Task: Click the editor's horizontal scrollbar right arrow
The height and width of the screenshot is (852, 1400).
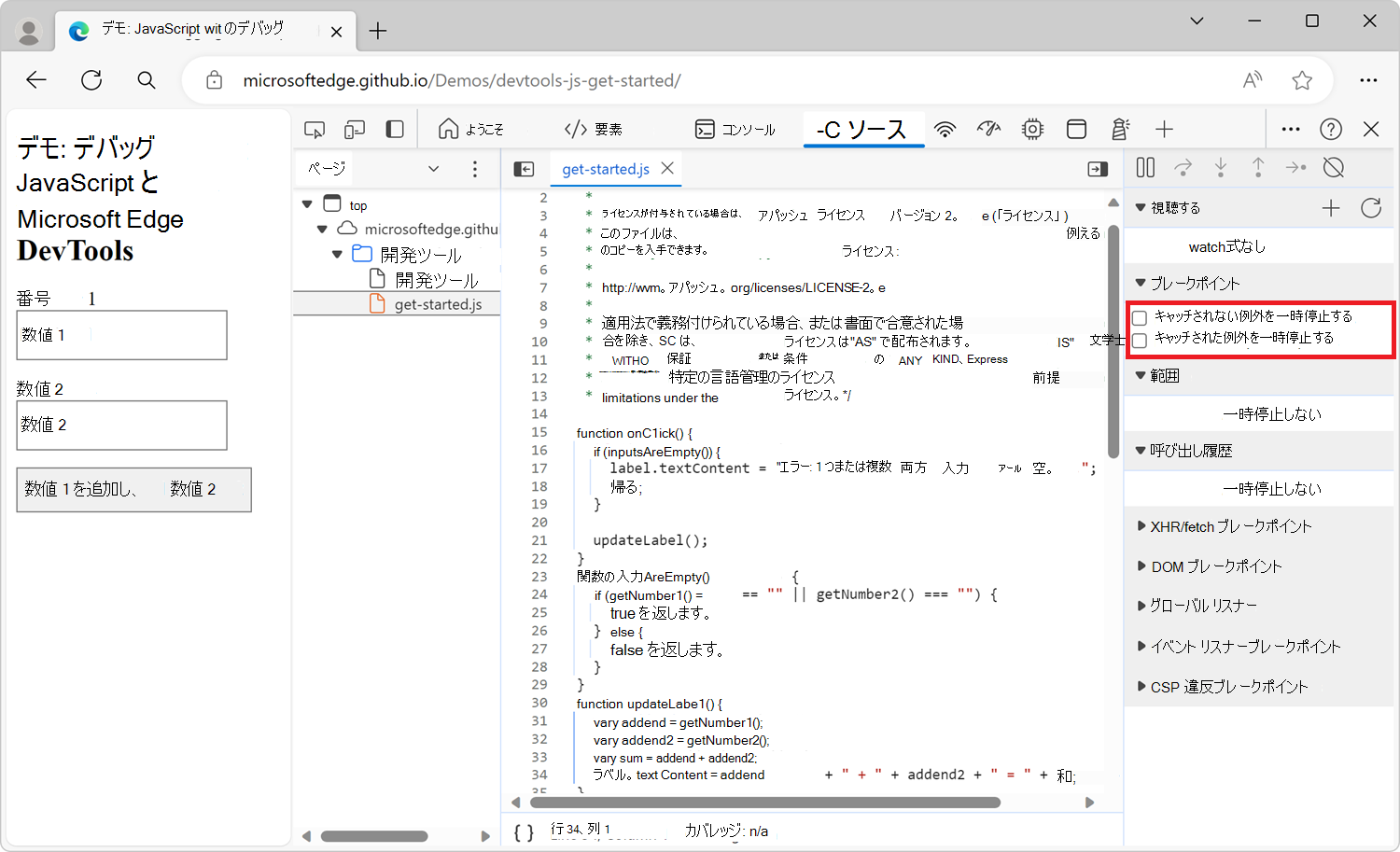Action: tap(1089, 802)
